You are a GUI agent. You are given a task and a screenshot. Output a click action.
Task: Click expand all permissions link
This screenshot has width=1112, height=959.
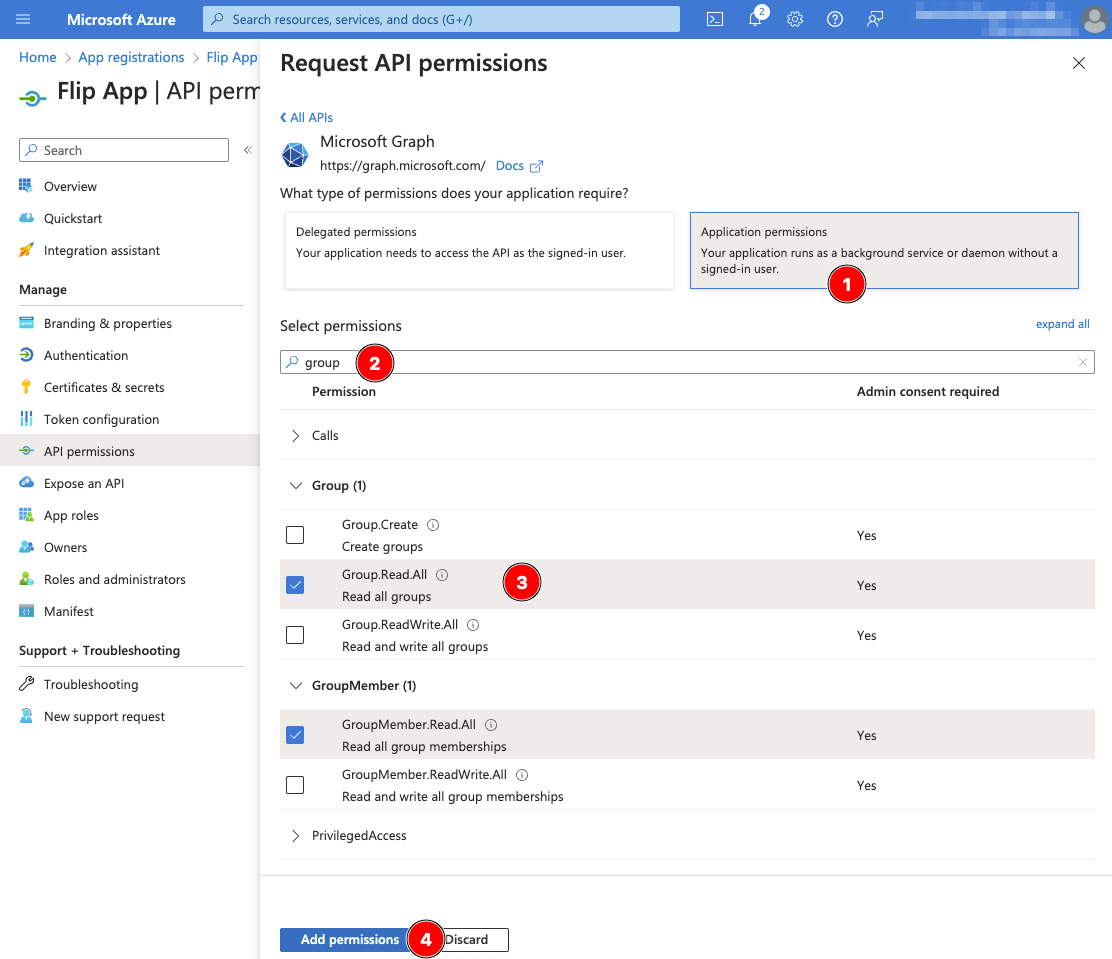1062,324
